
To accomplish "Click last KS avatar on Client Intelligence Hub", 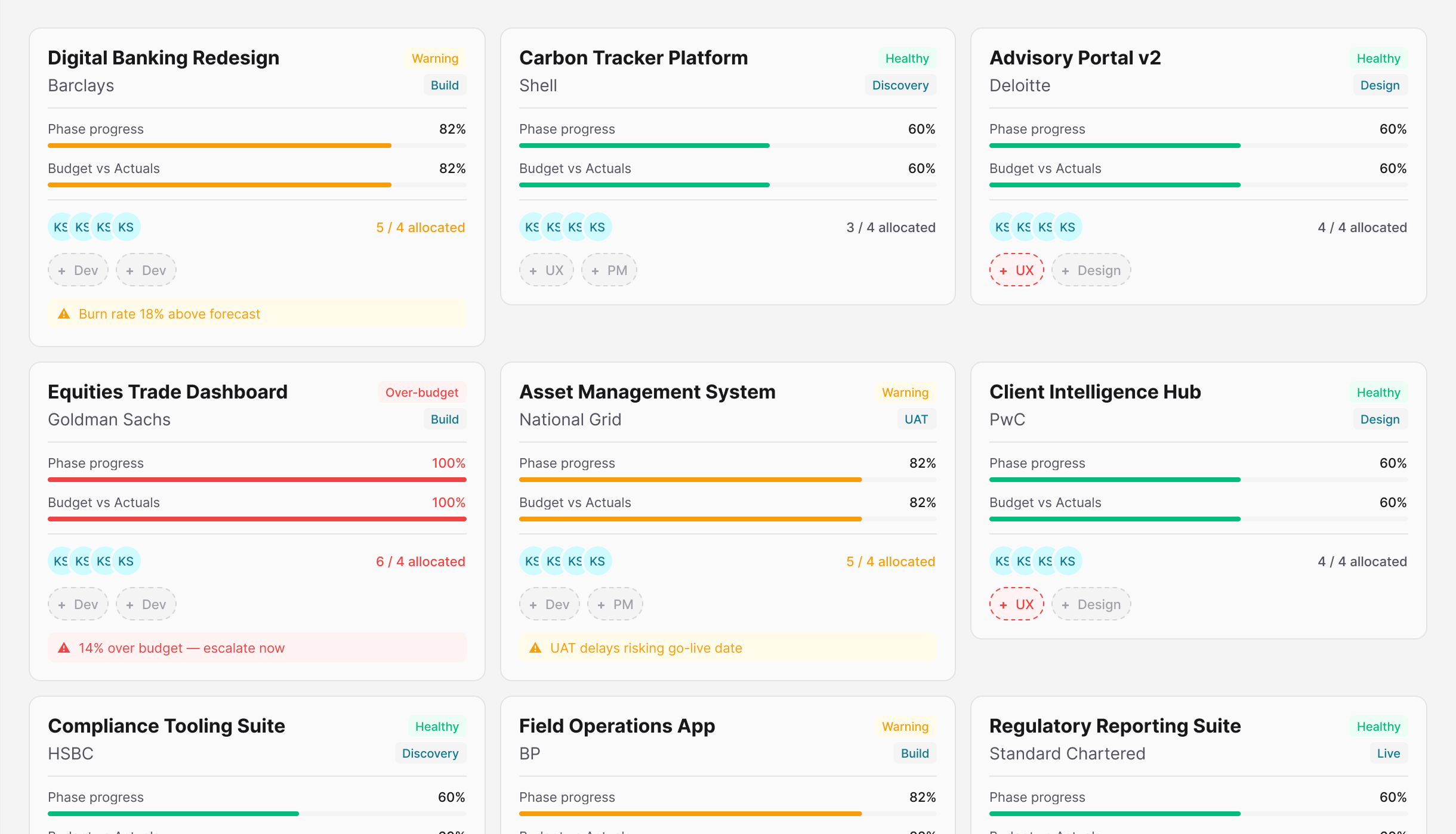I will point(1068,561).
